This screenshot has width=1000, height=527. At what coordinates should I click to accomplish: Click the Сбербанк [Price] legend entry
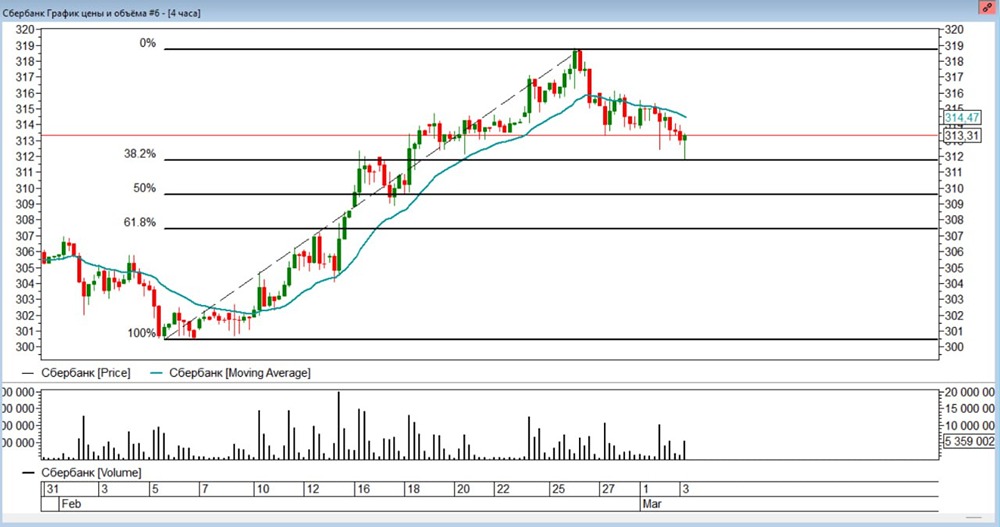[x=85, y=373]
